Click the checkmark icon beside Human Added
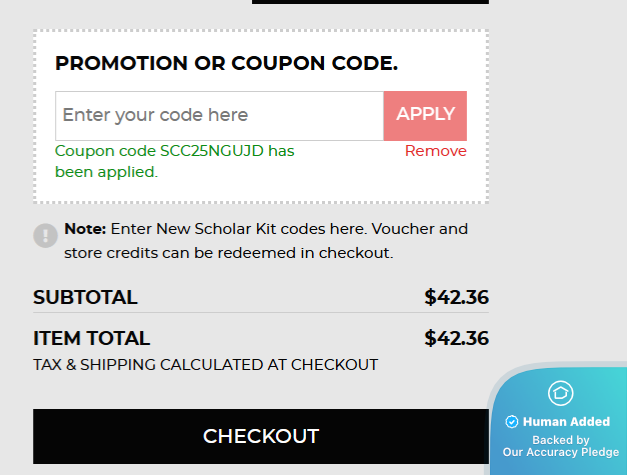 click(x=512, y=422)
